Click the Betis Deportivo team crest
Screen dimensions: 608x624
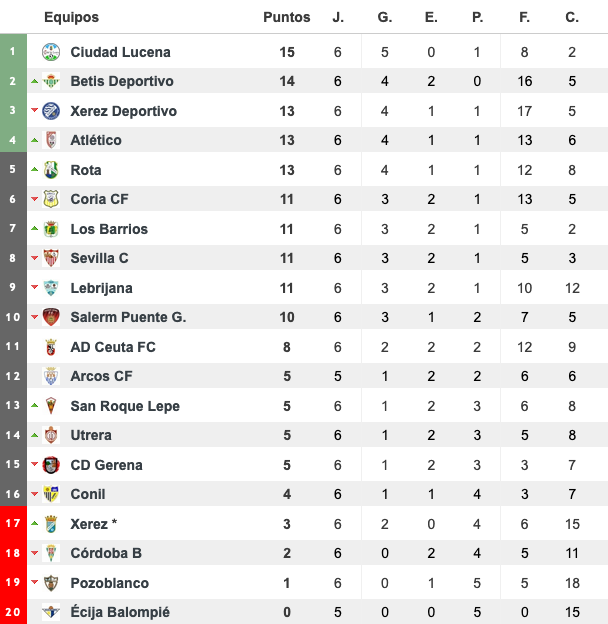51,81
